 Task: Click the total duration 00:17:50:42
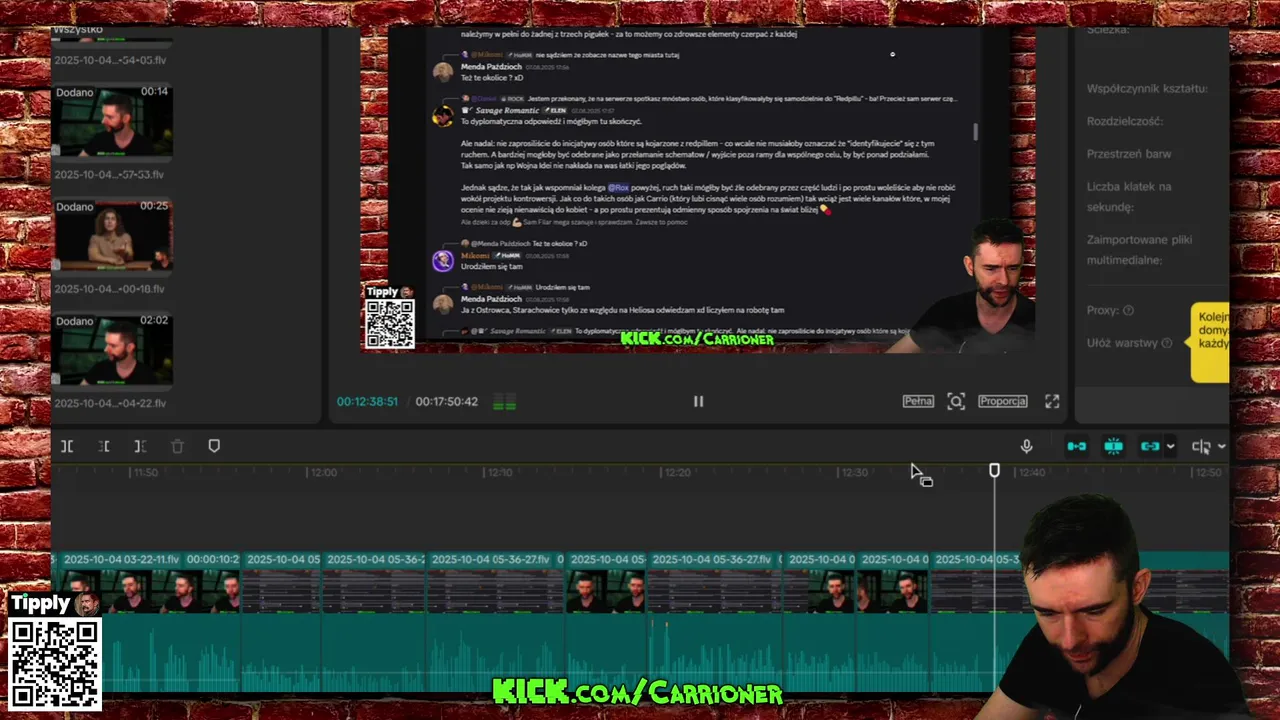(447, 402)
